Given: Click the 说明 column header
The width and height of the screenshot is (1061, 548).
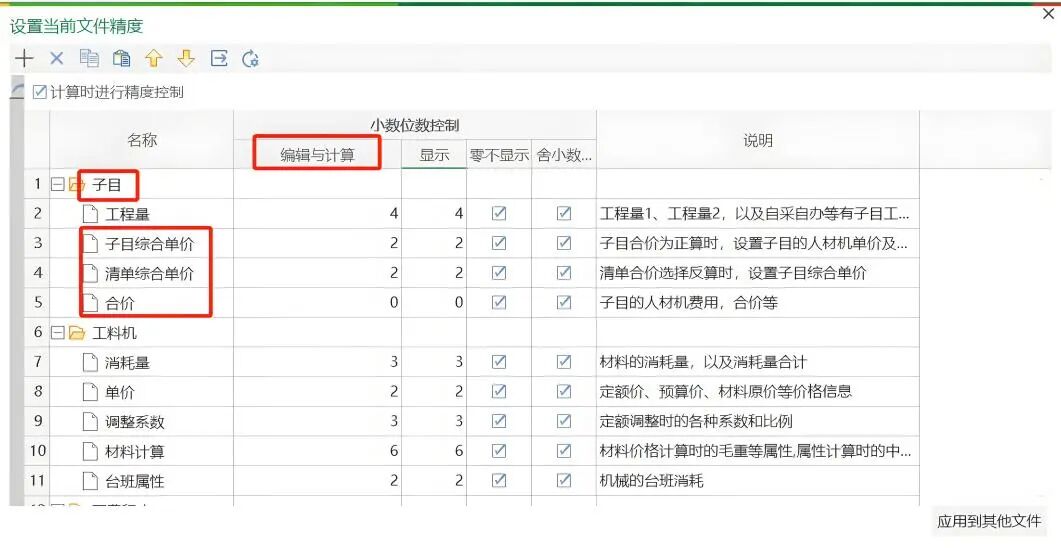Looking at the screenshot, I should (x=758, y=140).
